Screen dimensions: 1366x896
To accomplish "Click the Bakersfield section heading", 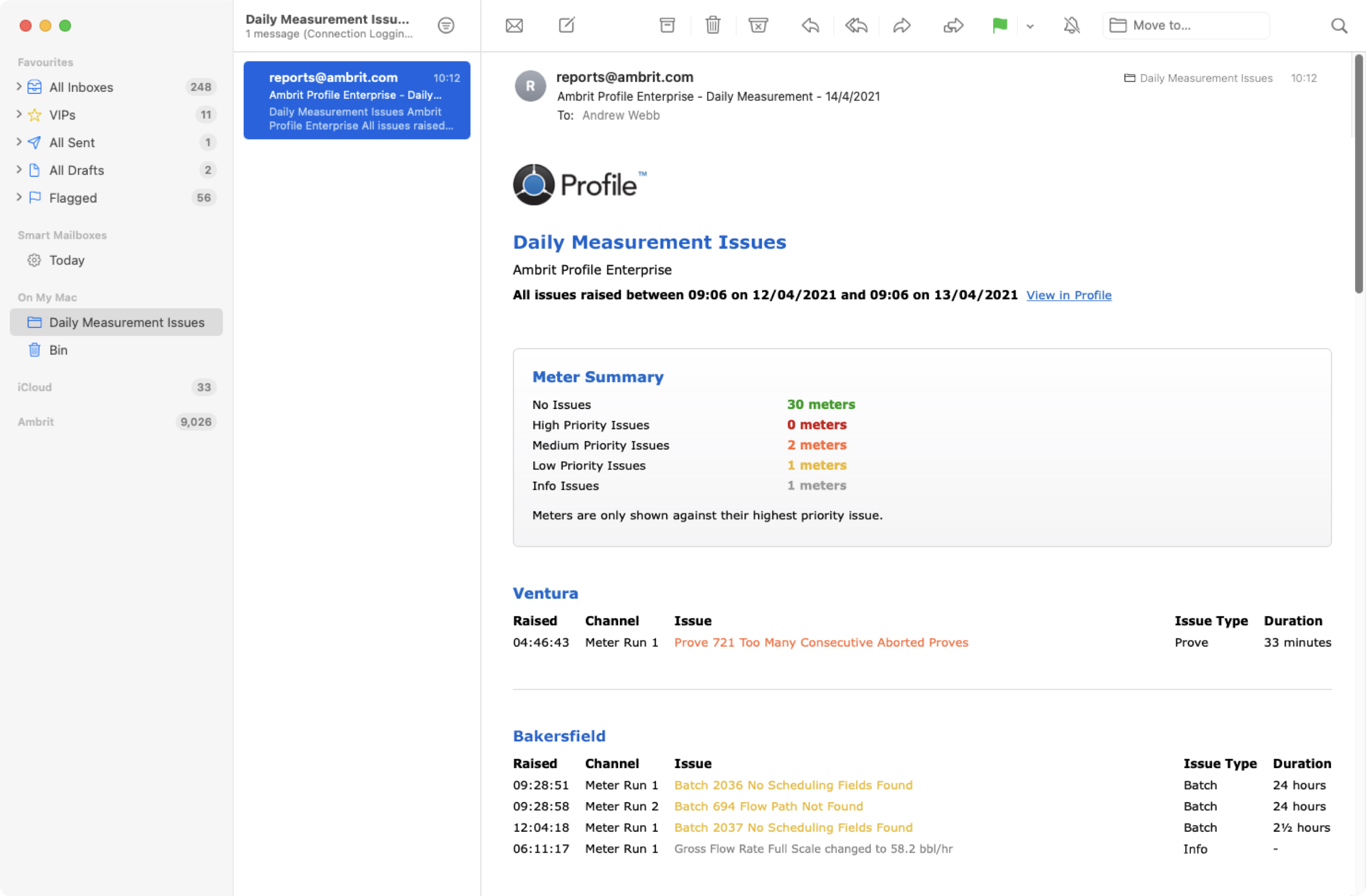I will pyautogui.click(x=559, y=736).
